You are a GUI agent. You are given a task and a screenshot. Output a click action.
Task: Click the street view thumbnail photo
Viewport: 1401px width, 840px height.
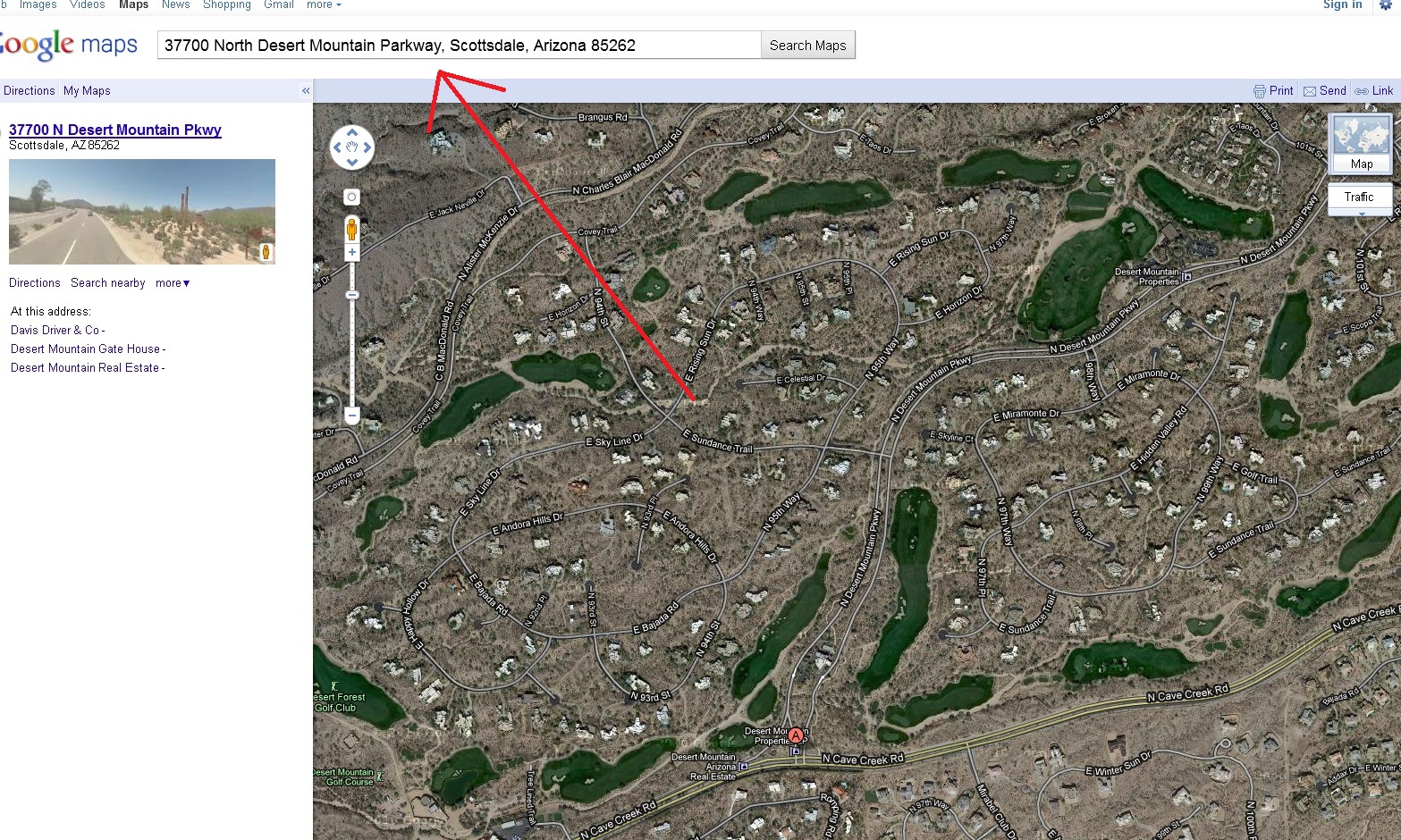142,212
